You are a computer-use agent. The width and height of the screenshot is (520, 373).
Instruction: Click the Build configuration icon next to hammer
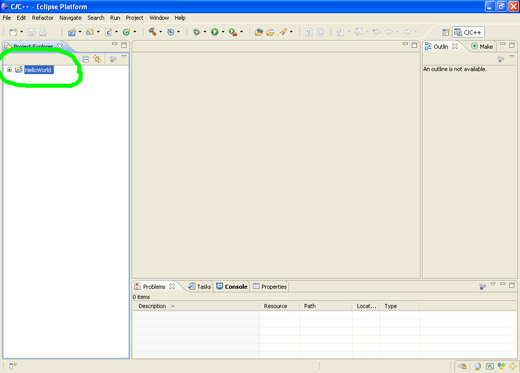171,32
